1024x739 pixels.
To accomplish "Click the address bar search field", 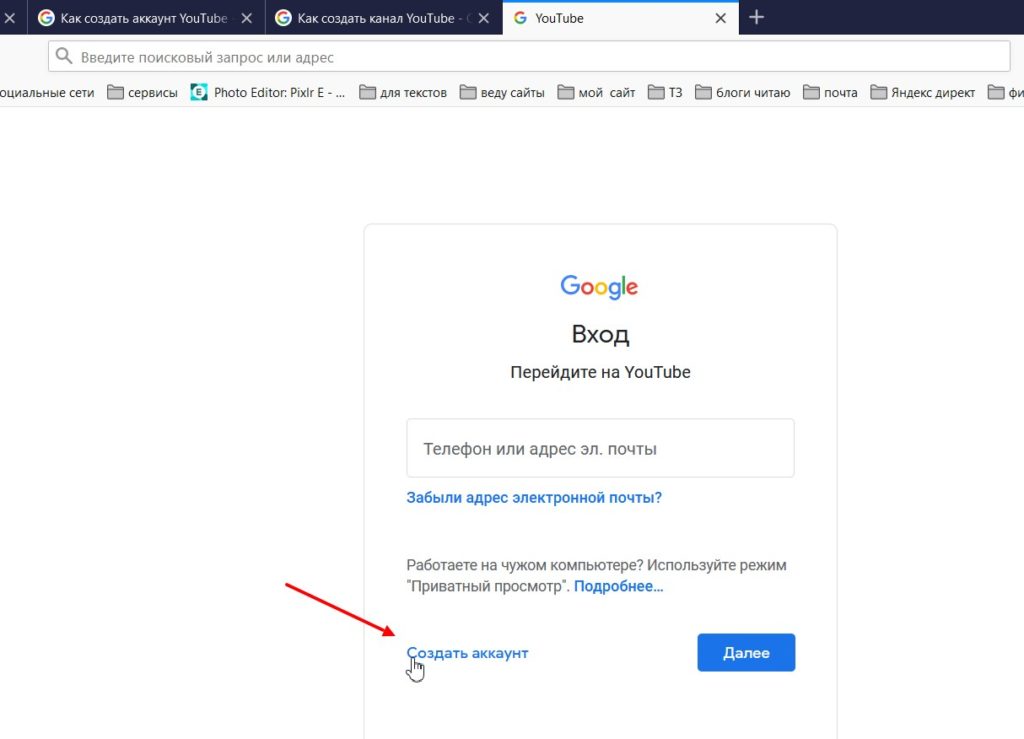I will click(x=529, y=57).
